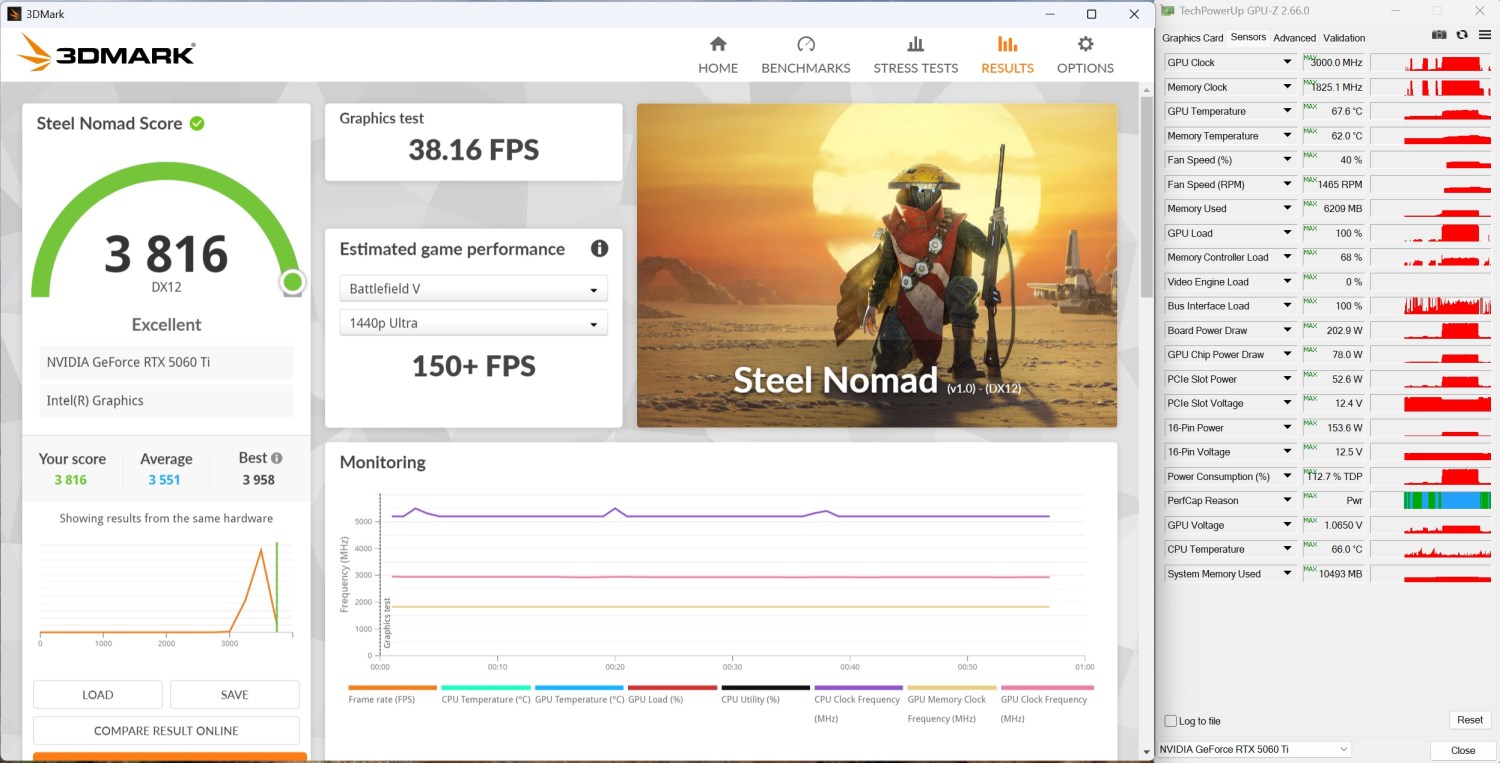
Task: Open the 1440p Ultra resolution dropdown
Action: point(474,323)
